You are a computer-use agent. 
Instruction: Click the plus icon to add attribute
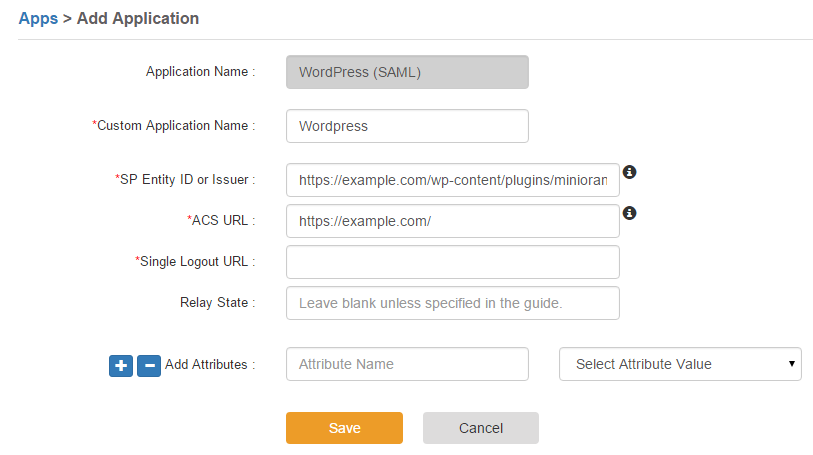point(121,366)
